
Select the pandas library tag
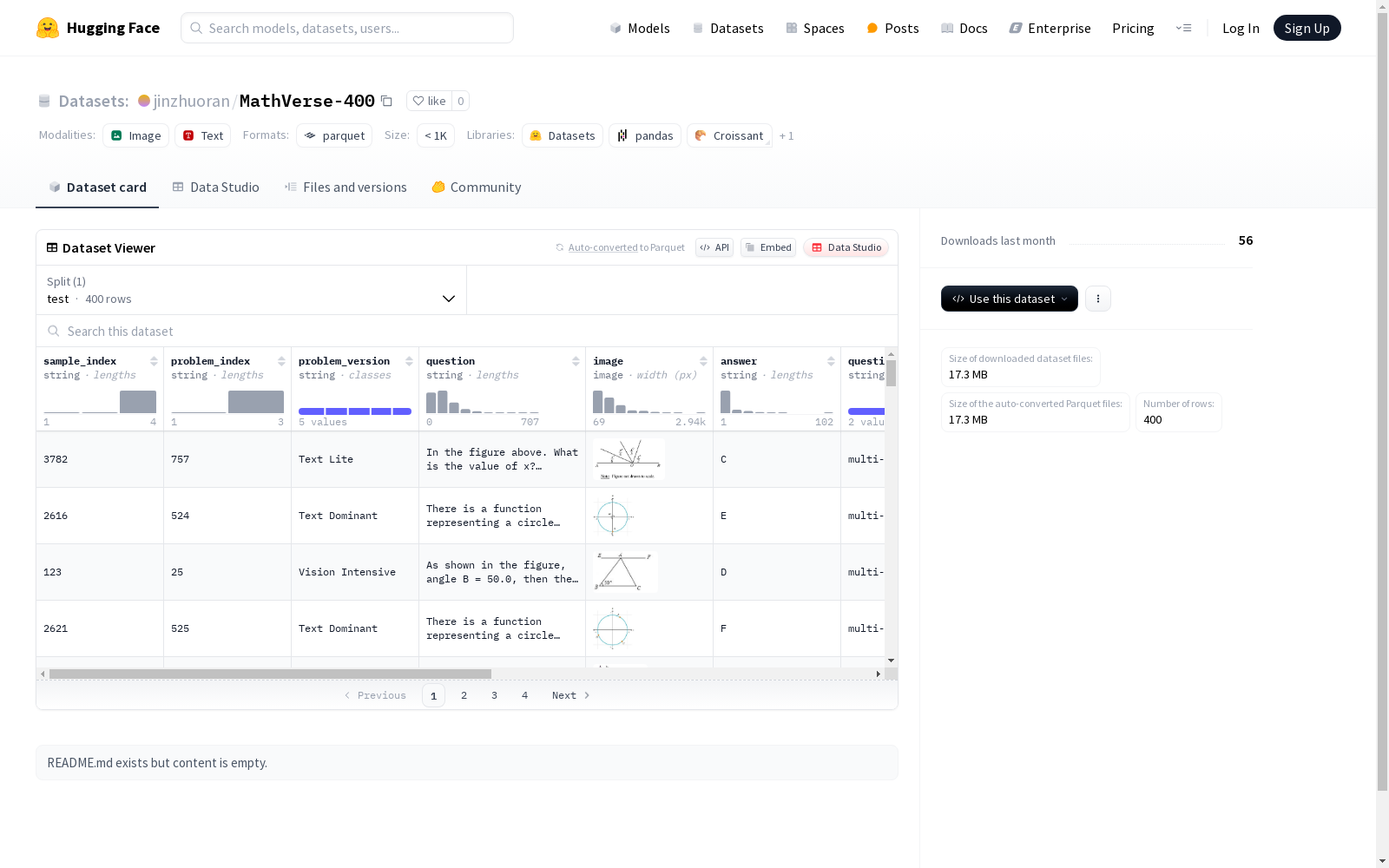(x=645, y=135)
